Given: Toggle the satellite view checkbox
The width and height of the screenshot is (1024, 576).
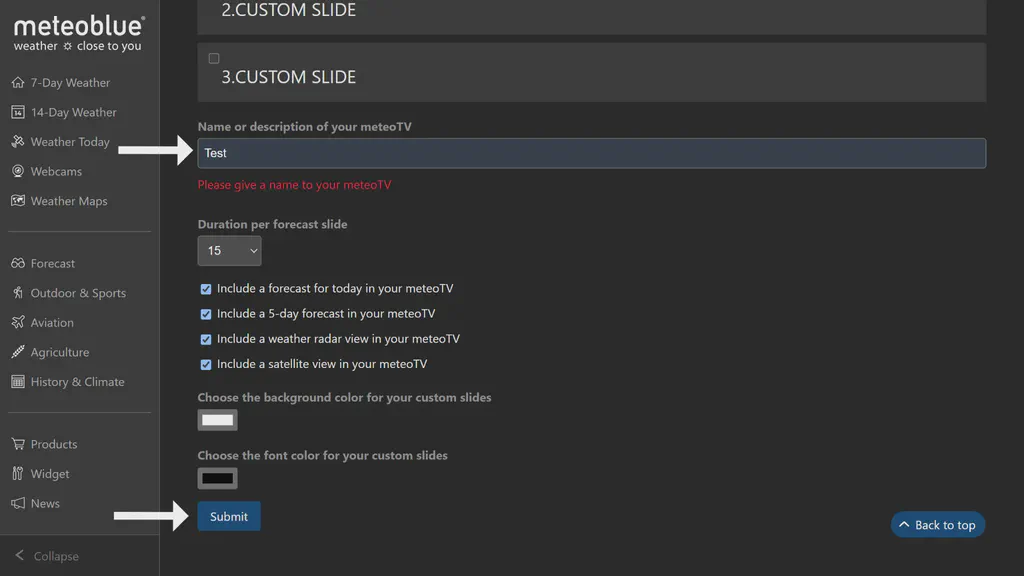Looking at the screenshot, I should (x=206, y=365).
